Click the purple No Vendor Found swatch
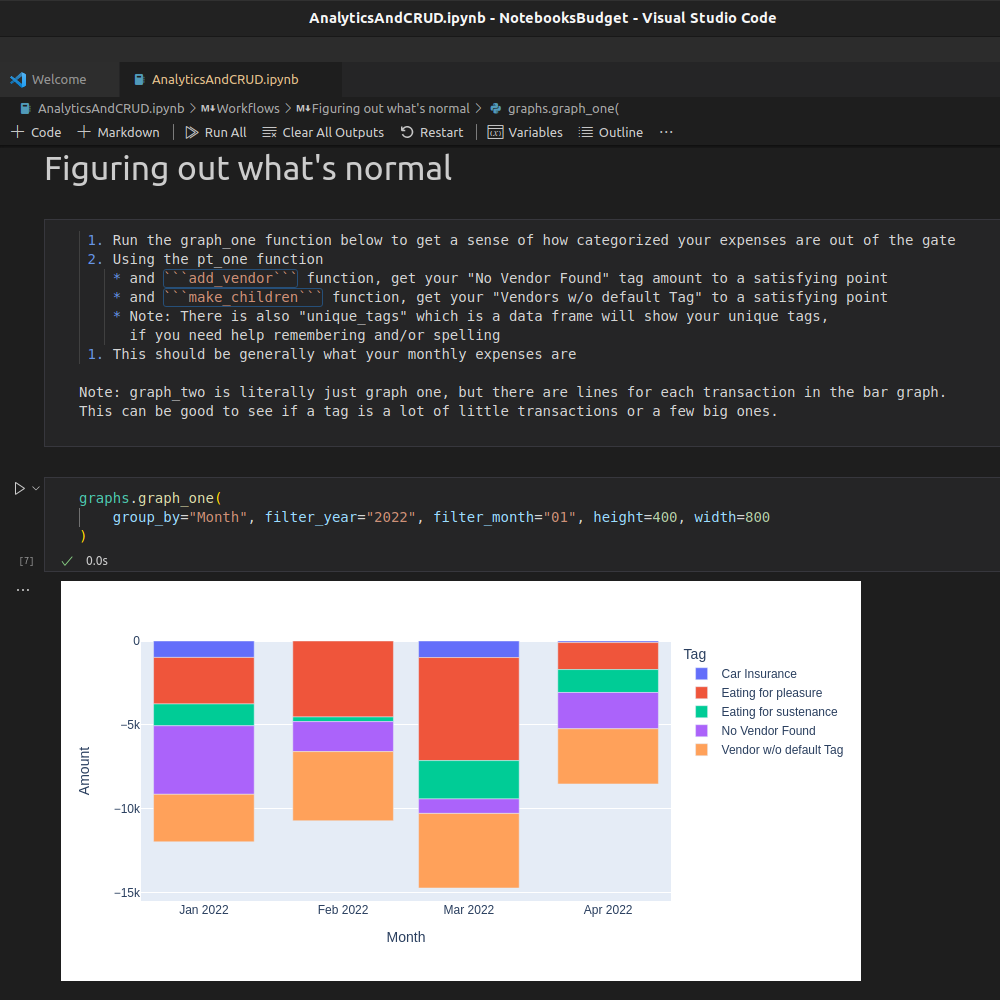This screenshot has width=1000, height=1000. [702, 731]
